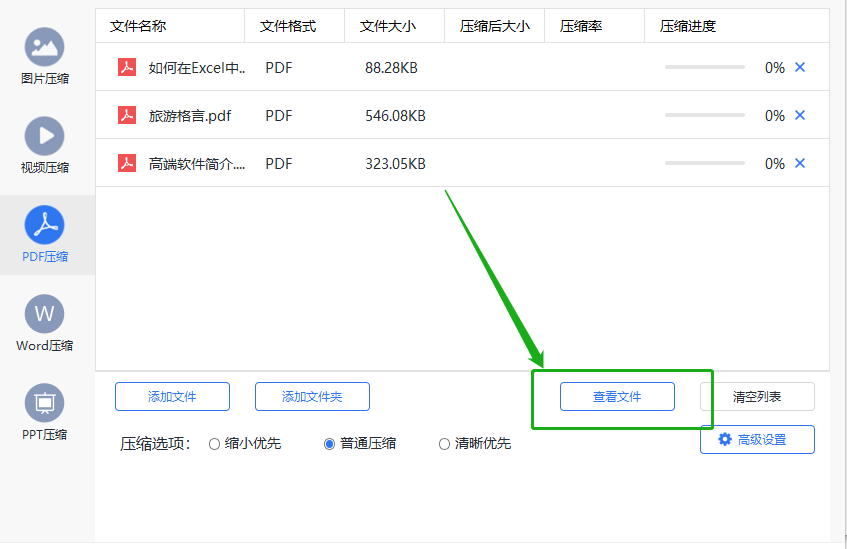Viewport: 847px width, 549px height.
Task: Clear the list with 清空列表
Action: (x=757, y=397)
